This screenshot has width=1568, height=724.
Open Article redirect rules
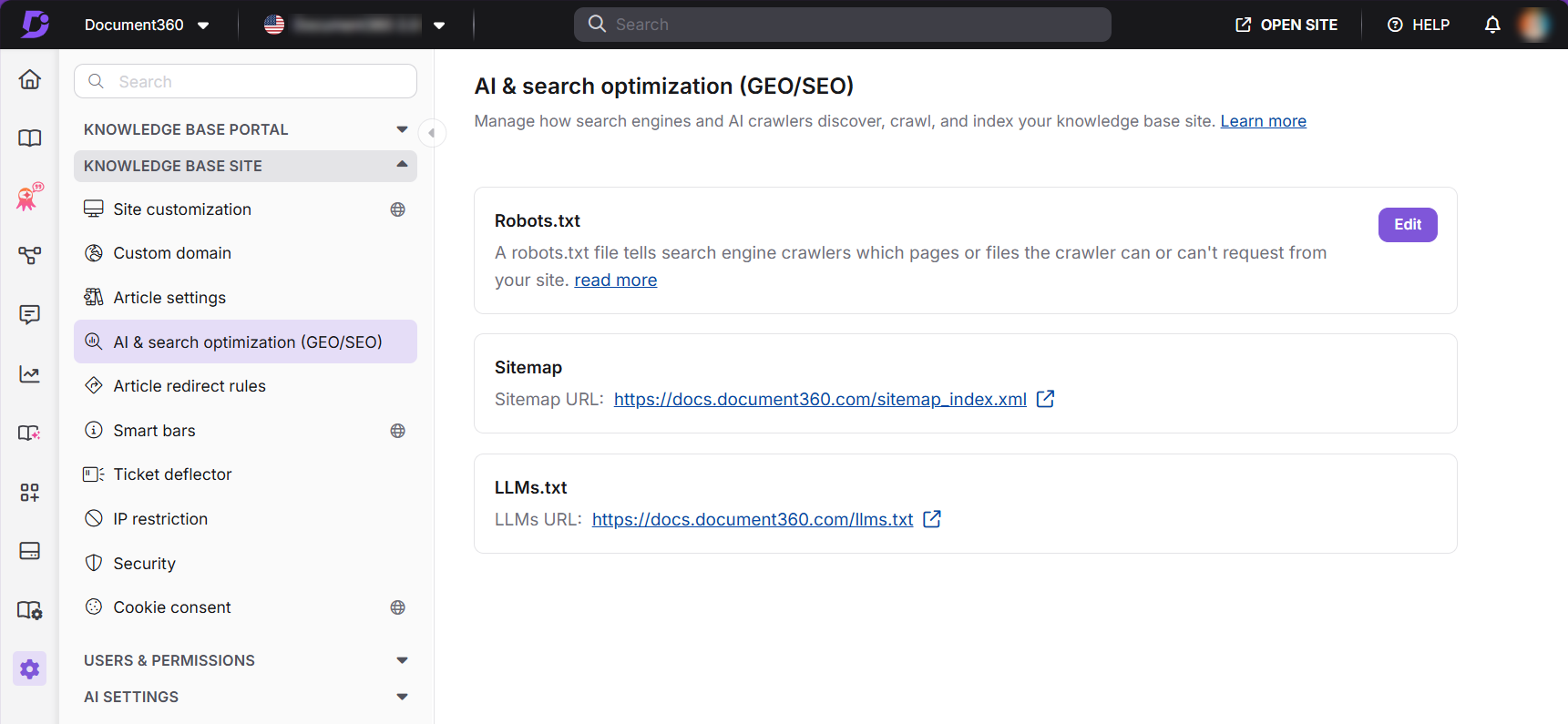pyautogui.click(x=245, y=386)
